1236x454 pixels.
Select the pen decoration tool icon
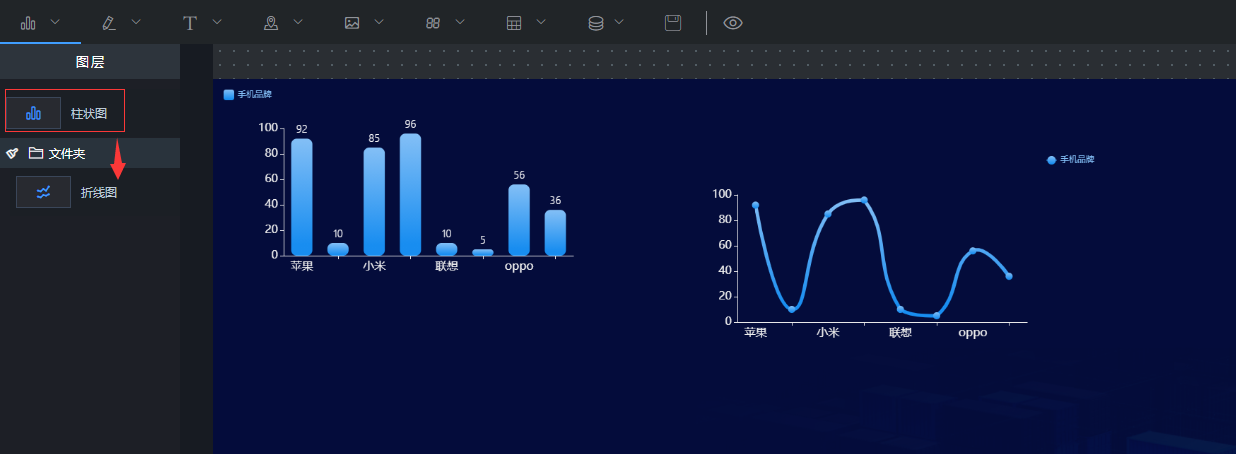click(x=109, y=22)
